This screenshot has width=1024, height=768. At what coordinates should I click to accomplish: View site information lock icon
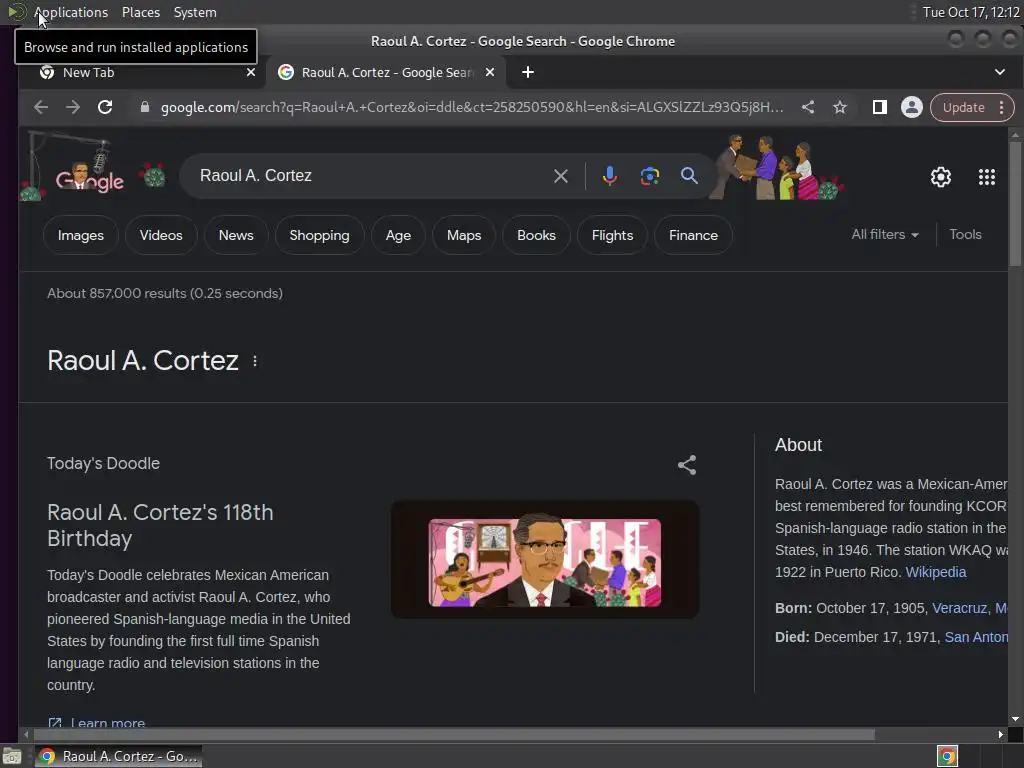[145, 107]
